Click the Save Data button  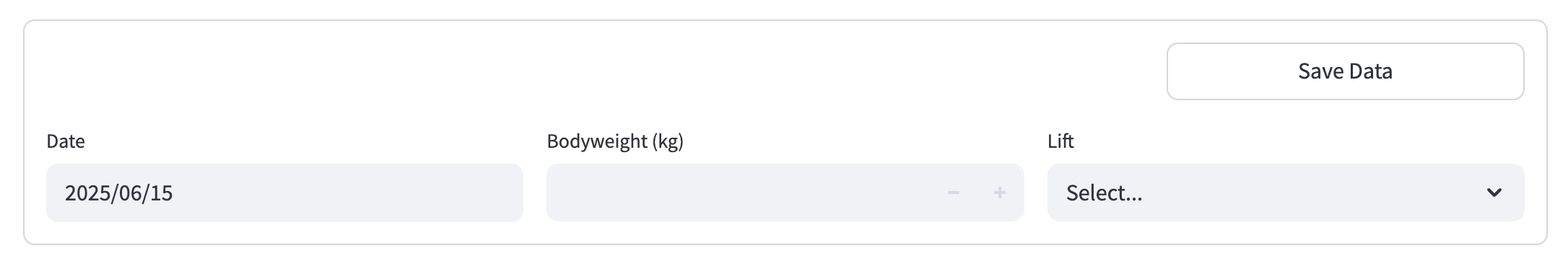pyautogui.click(x=1345, y=71)
